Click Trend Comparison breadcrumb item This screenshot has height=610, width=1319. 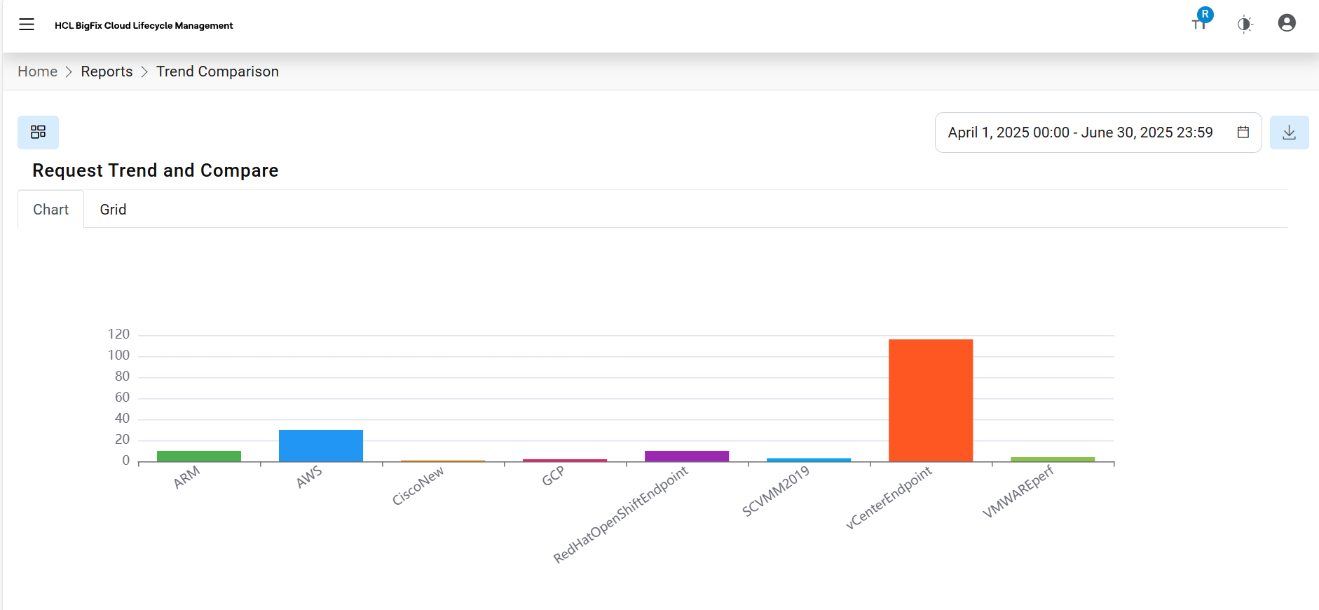pos(217,72)
